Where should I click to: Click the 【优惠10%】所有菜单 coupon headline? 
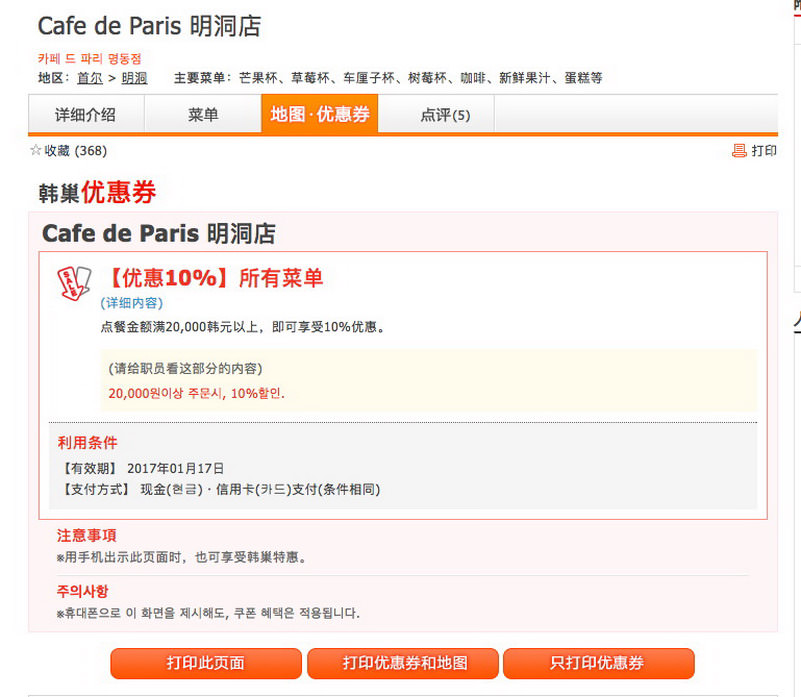pos(215,278)
